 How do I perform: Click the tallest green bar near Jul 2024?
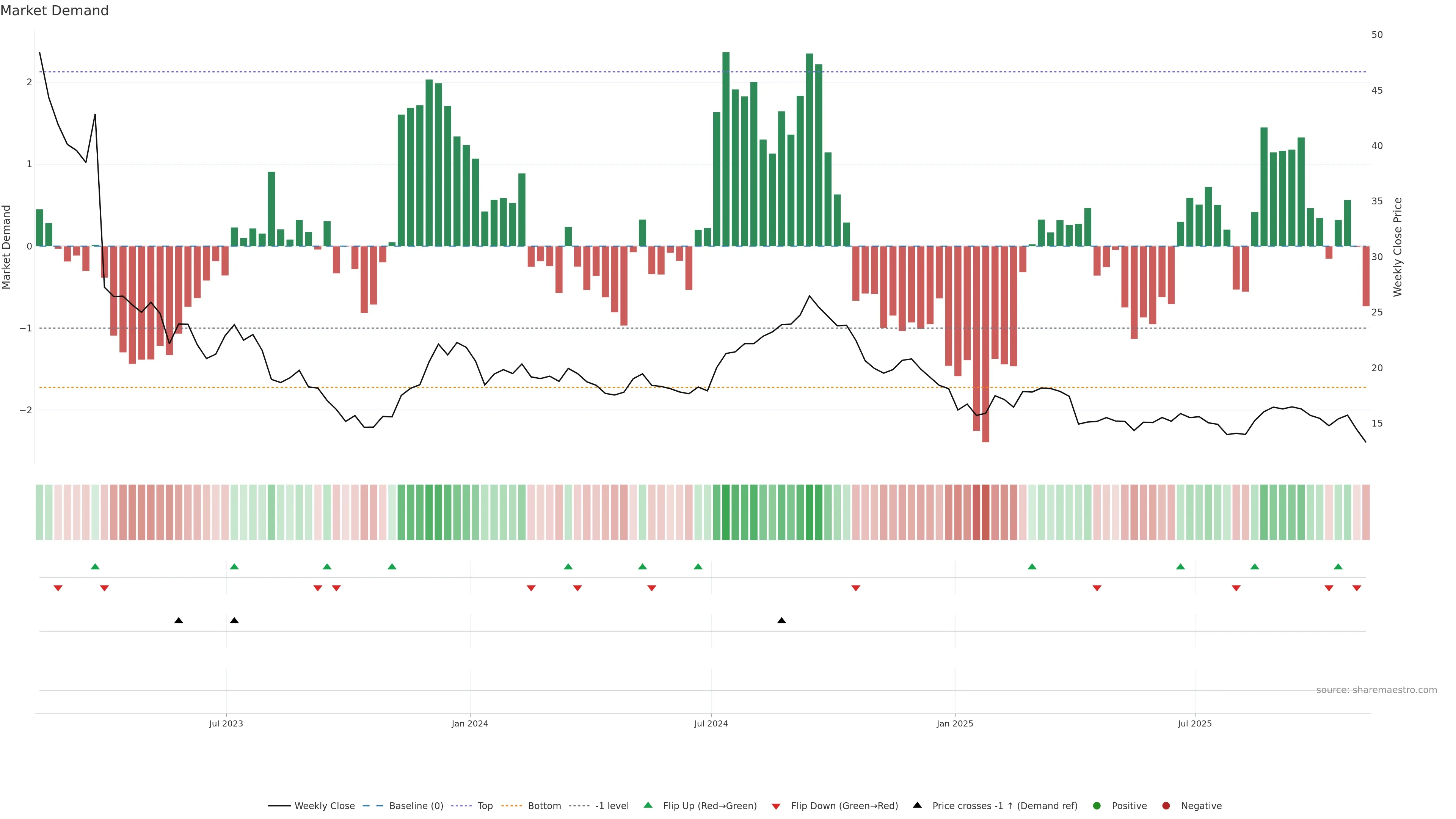point(726,149)
